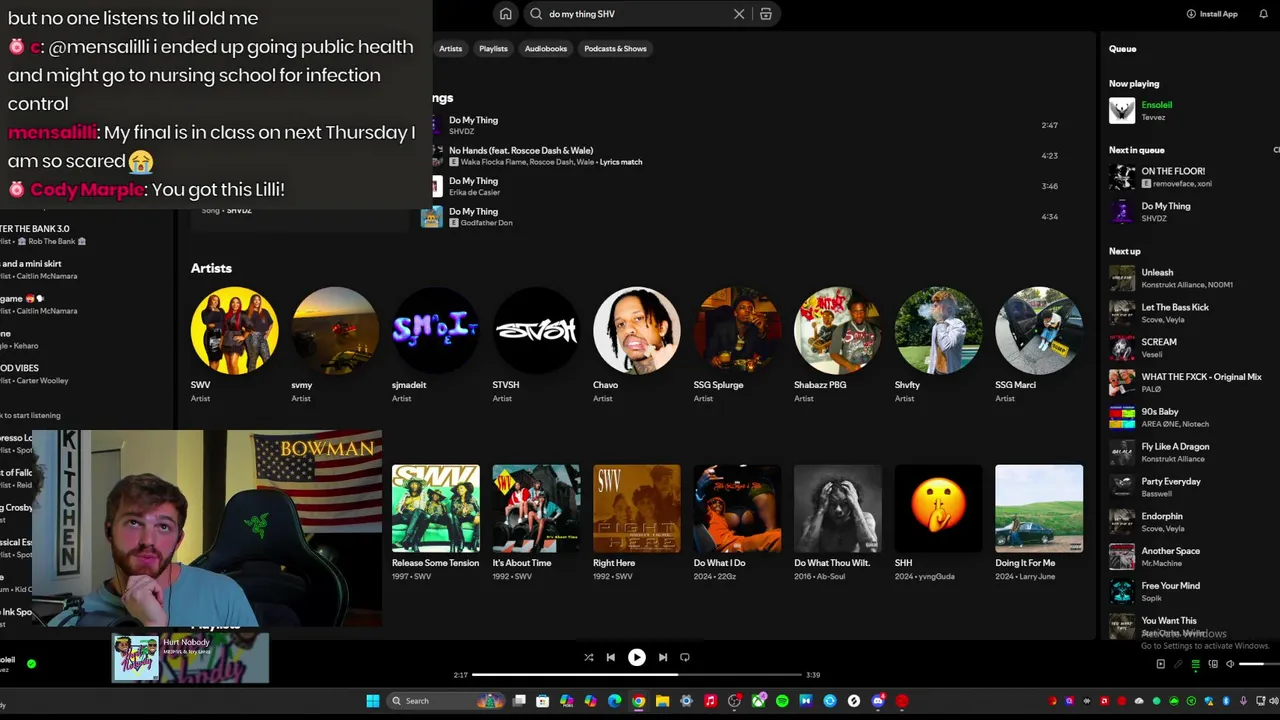The height and width of the screenshot is (720, 1280).
Task: Seek on the song progress bar
Action: click(636, 675)
